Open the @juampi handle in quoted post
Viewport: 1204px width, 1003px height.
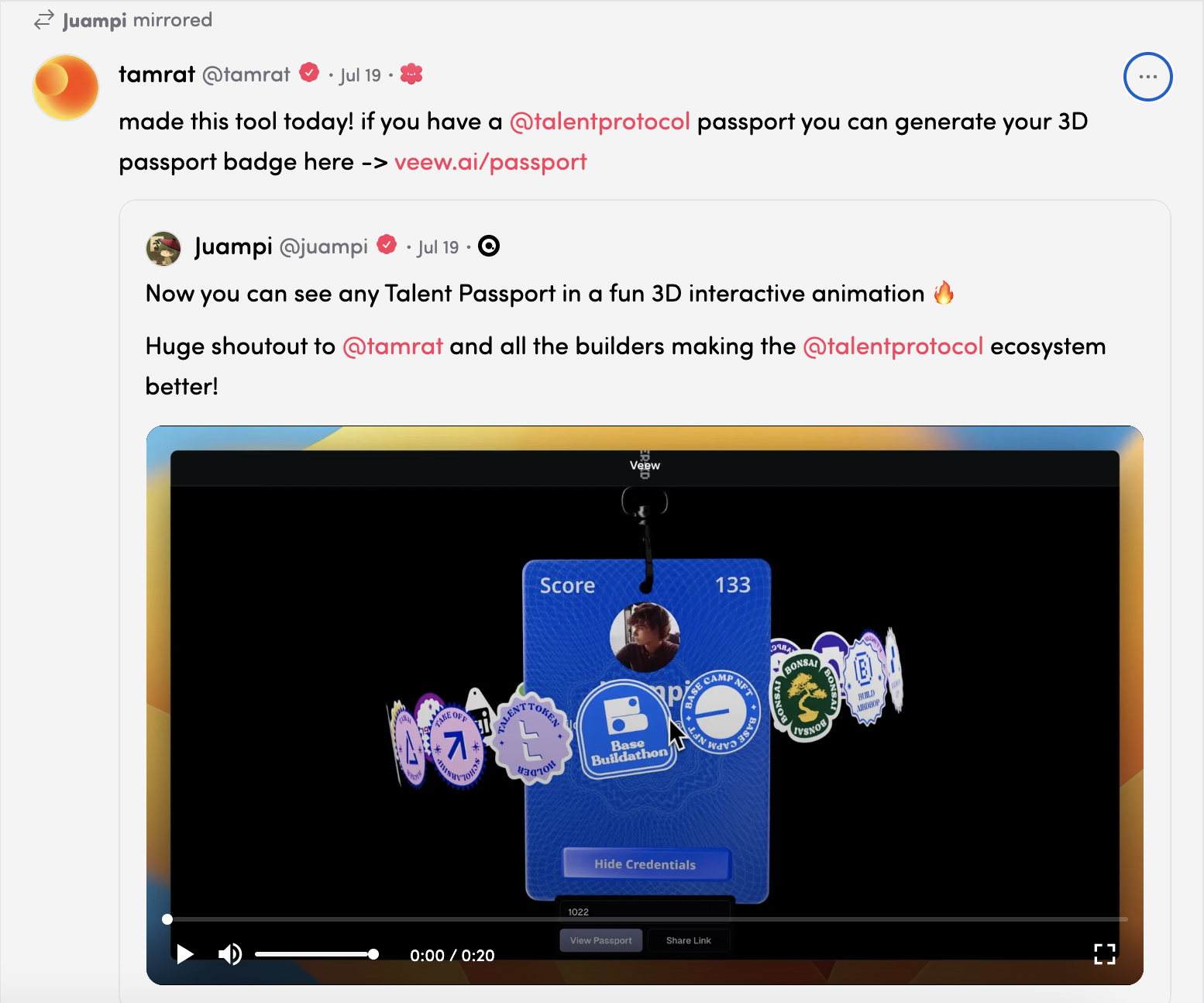(x=323, y=246)
